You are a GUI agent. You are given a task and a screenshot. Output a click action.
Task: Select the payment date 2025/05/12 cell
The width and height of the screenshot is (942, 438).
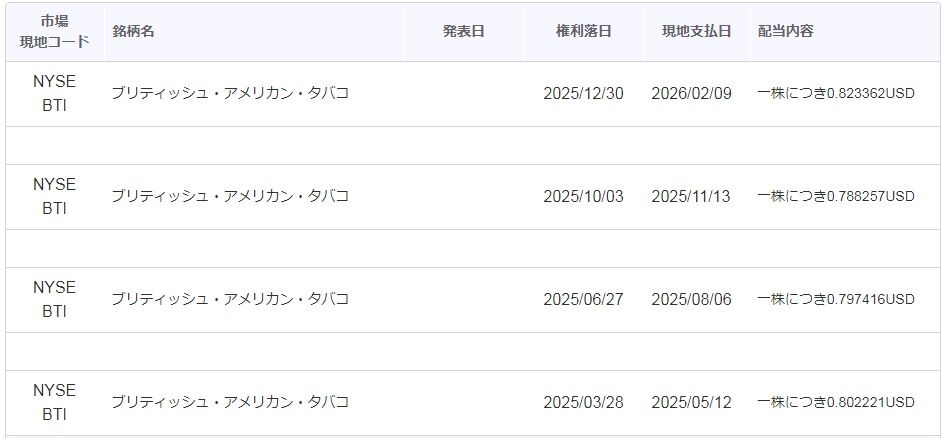point(691,402)
